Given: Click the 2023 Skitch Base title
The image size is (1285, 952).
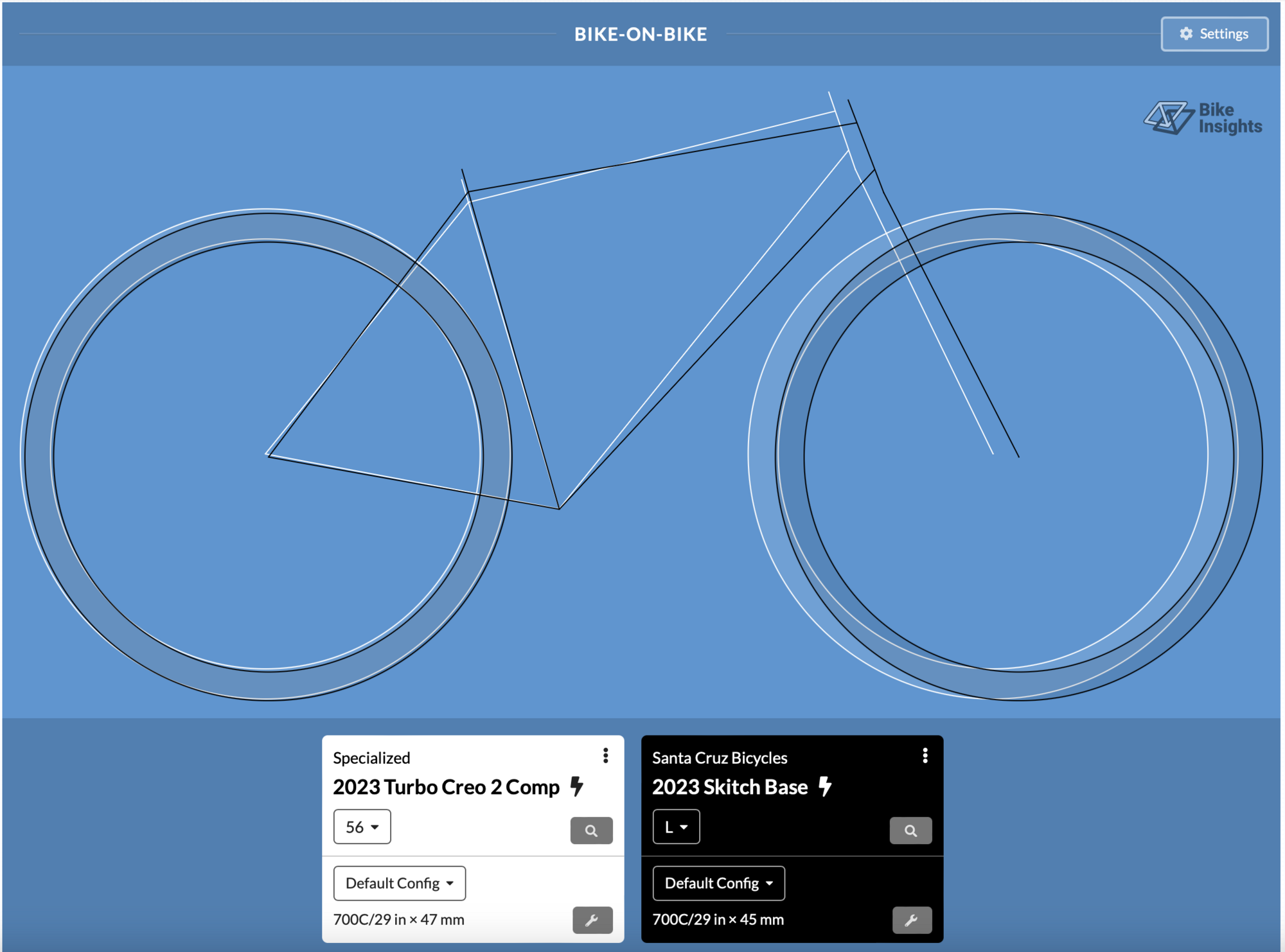Looking at the screenshot, I should coord(730,787).
